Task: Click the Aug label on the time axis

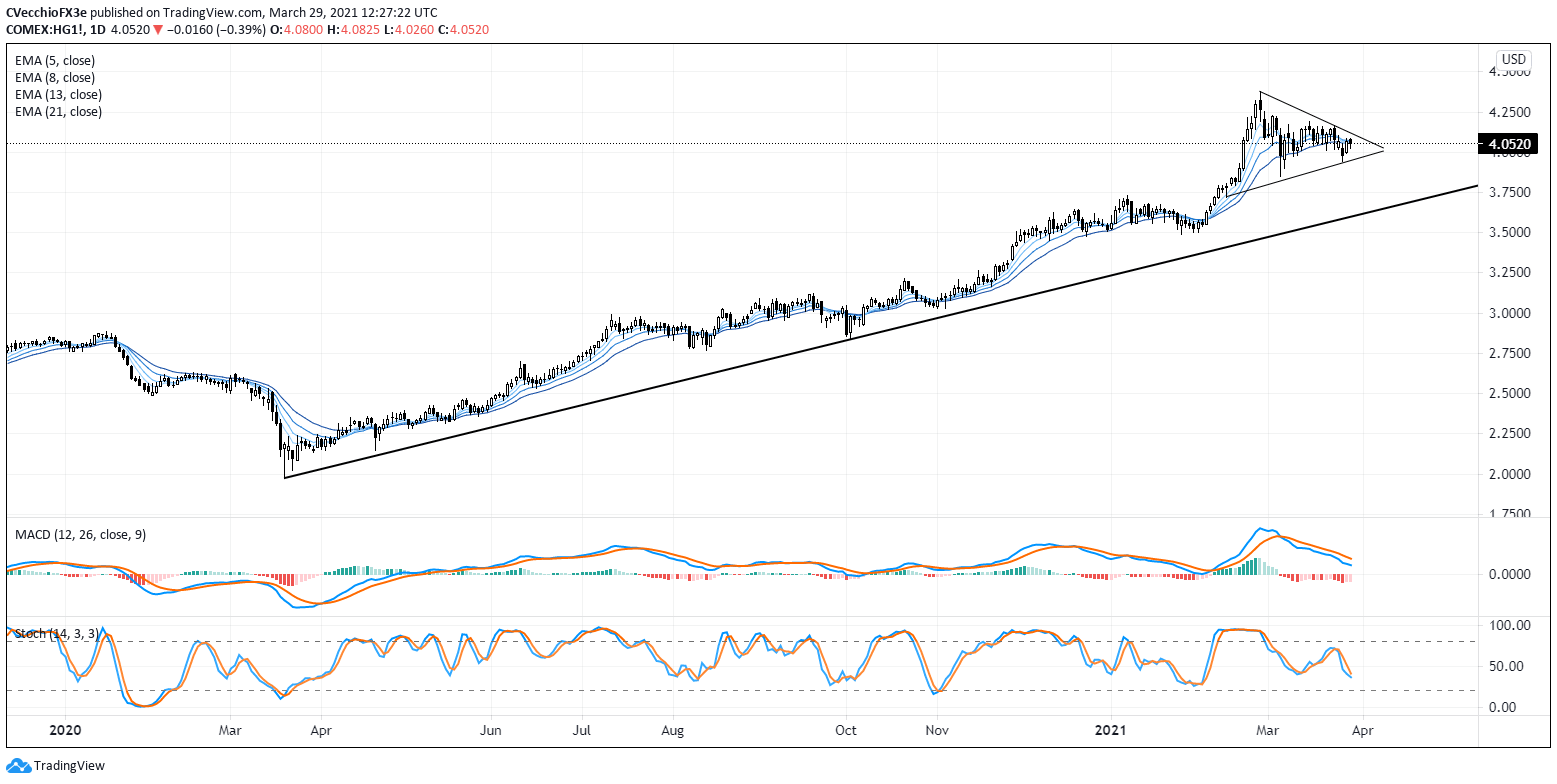Action: point(672,731)
